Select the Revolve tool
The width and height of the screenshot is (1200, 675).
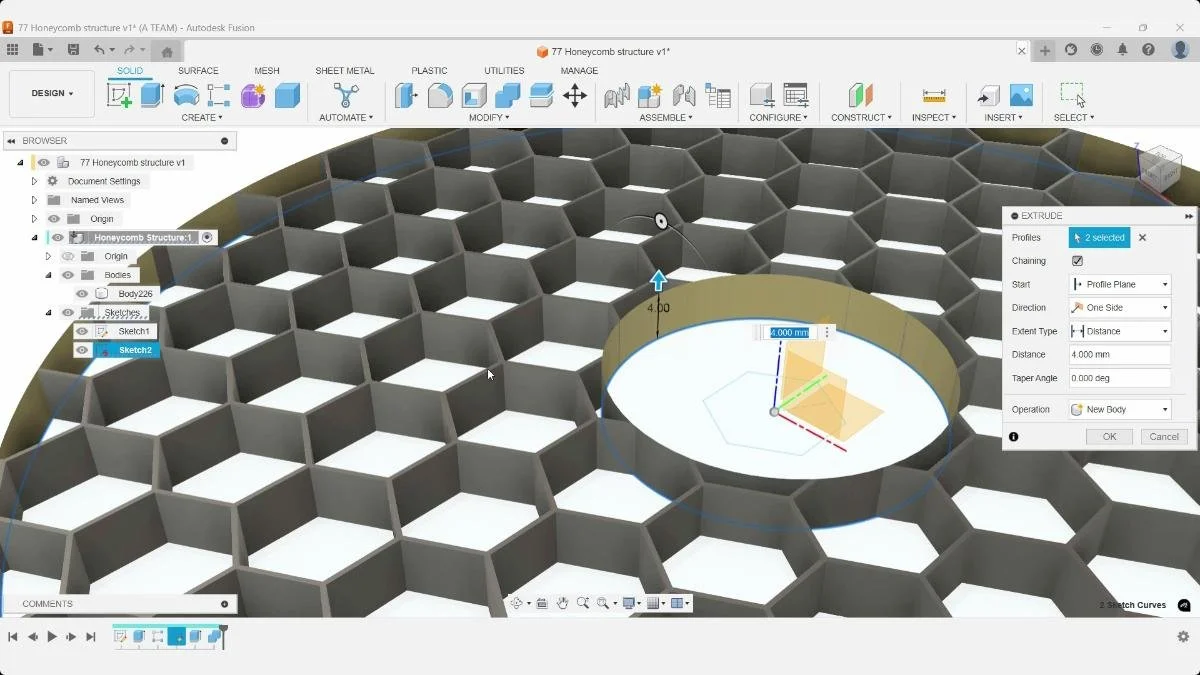click(186, 95)
